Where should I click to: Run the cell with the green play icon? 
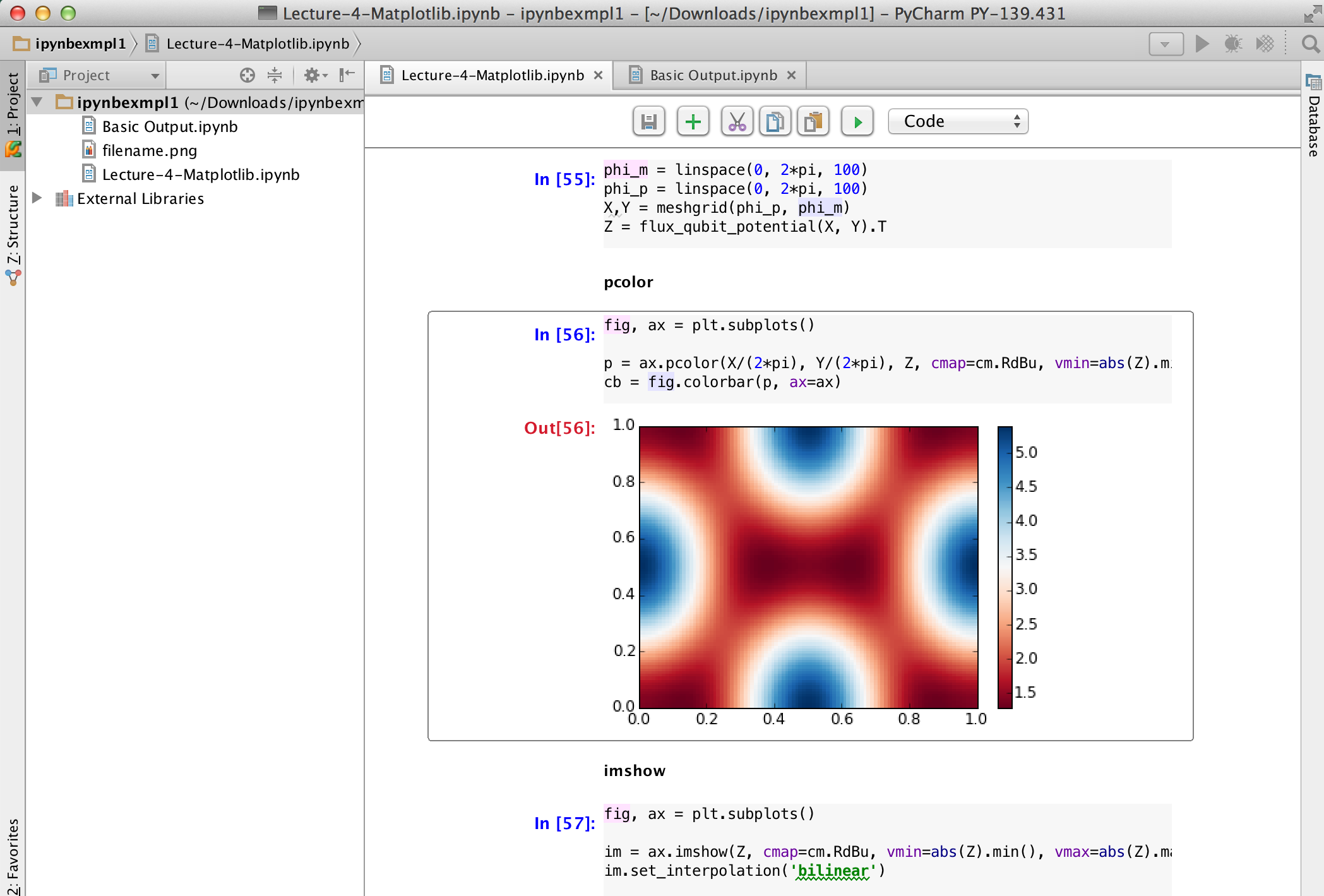click(x=857, y=121)
